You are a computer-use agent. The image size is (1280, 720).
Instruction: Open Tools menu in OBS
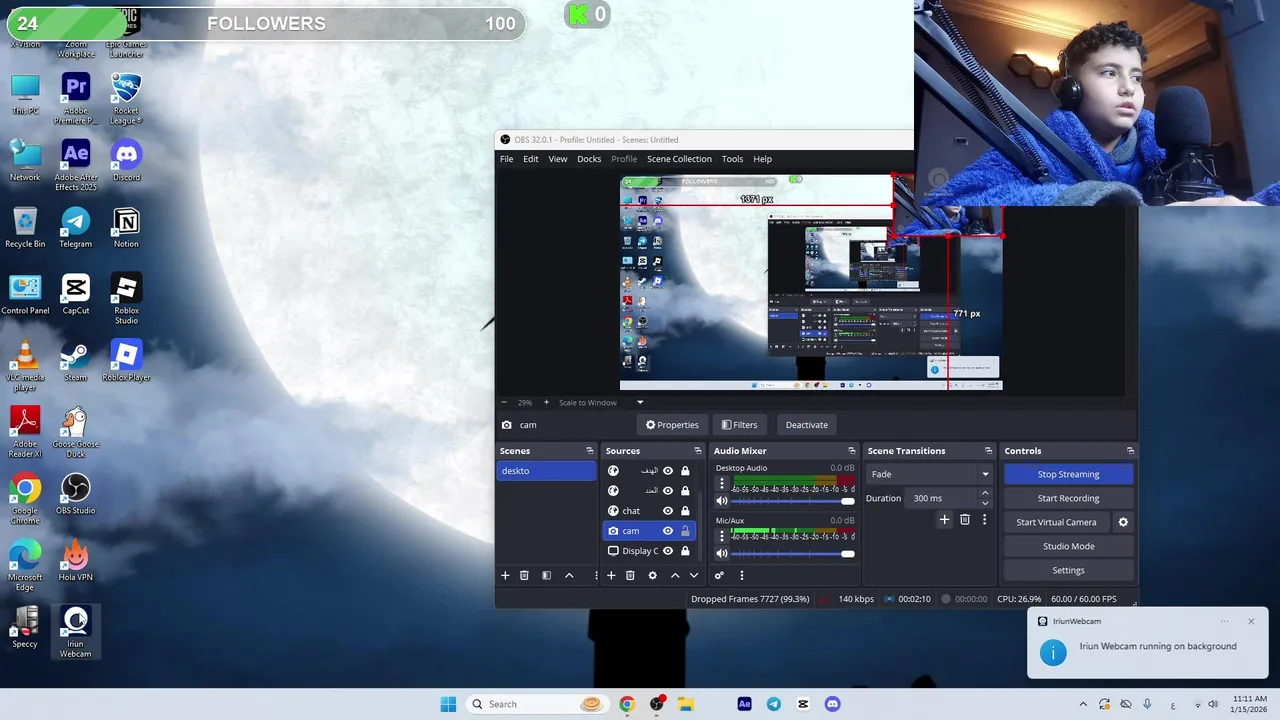pos(732,159)
